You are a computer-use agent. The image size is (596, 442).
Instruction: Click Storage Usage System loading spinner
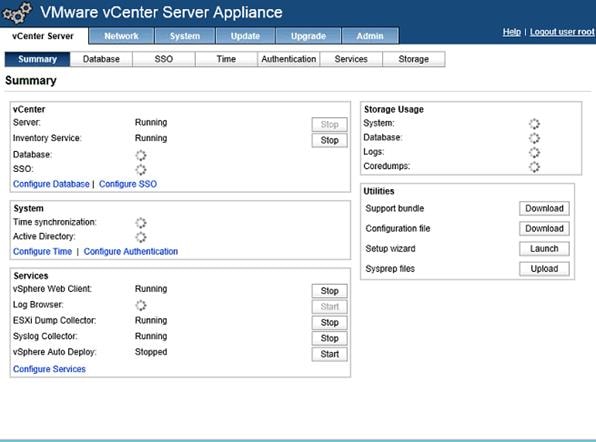pos(534,124)
